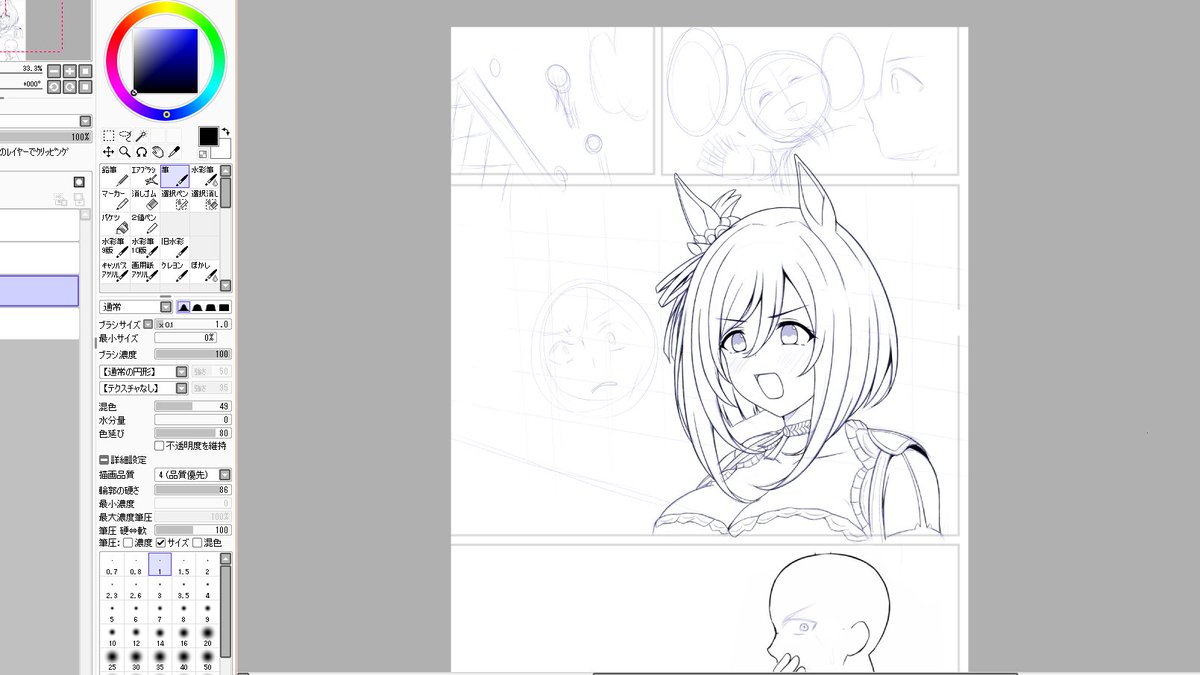The width and height of the screenshot is (1200, 675).
Task: Pick the 旧水彩 old watercolor brush
Action: point(174,249)
